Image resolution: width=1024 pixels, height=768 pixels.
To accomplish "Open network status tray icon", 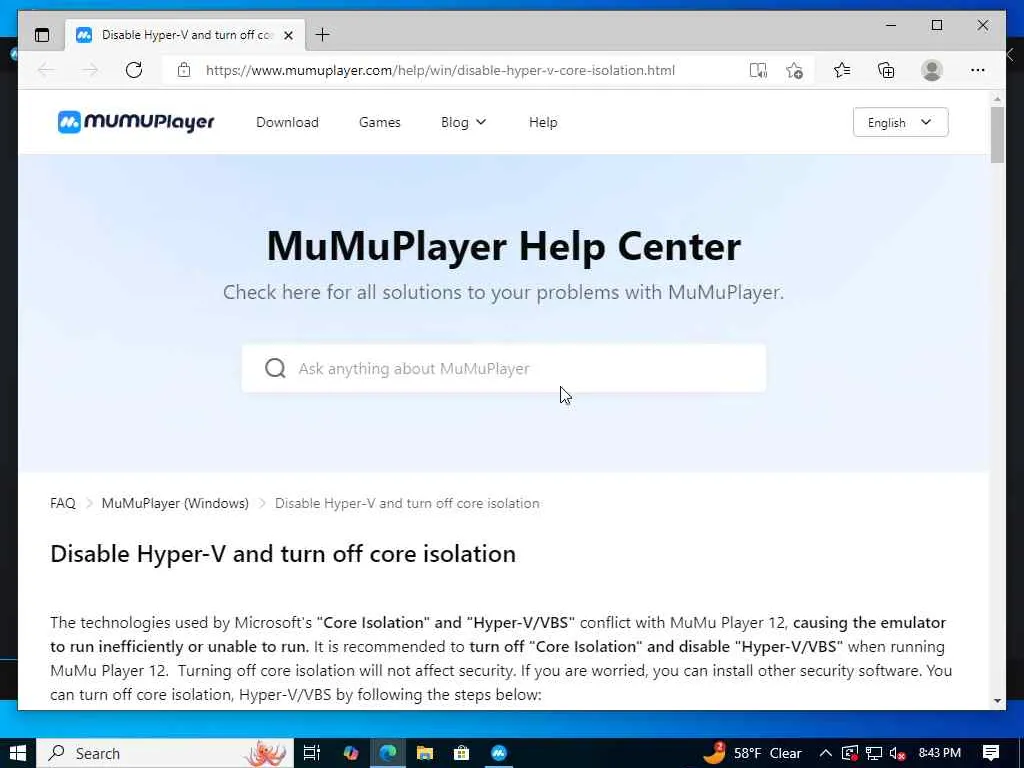I will (x=874, y=753).
